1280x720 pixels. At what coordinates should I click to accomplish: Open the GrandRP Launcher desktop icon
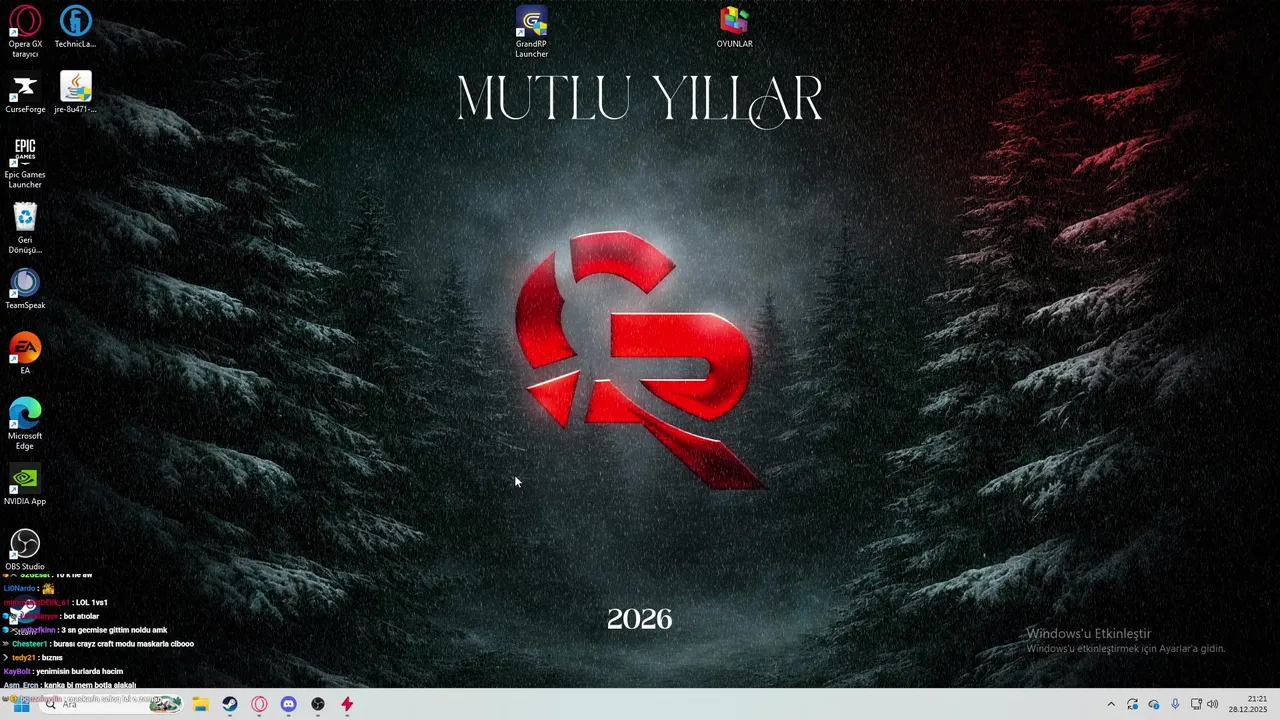(x=531, y=32)
